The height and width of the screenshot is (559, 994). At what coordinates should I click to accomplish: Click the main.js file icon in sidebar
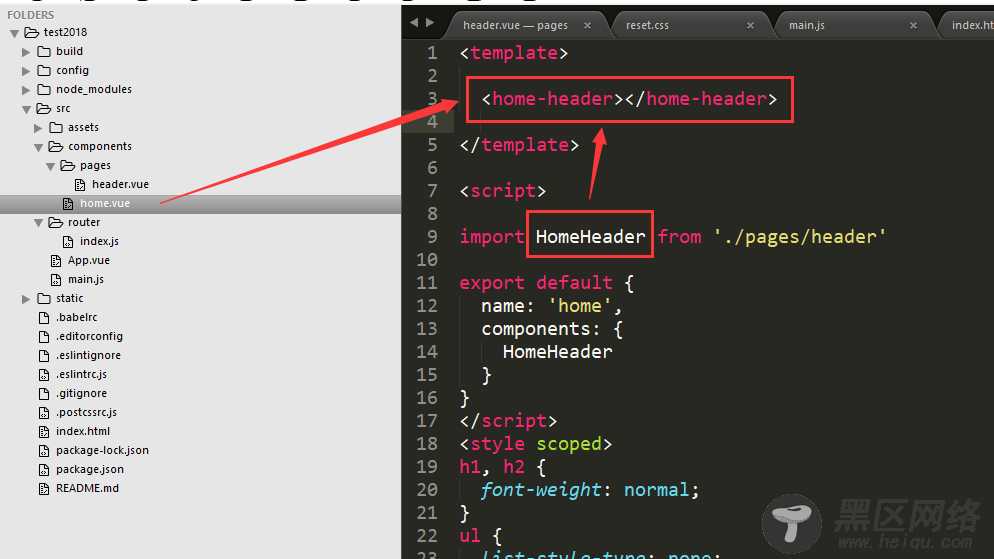pos(56,280)
